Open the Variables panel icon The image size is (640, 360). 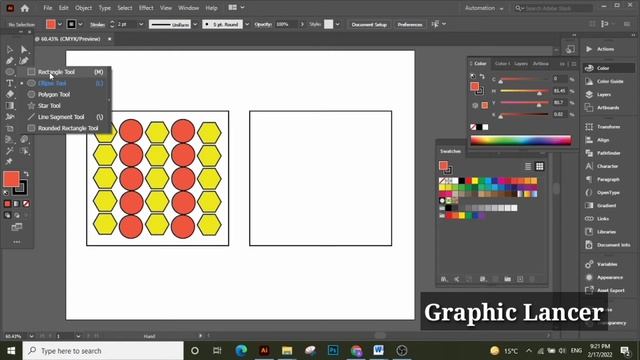pyautogui.click(x=589, y=264)
